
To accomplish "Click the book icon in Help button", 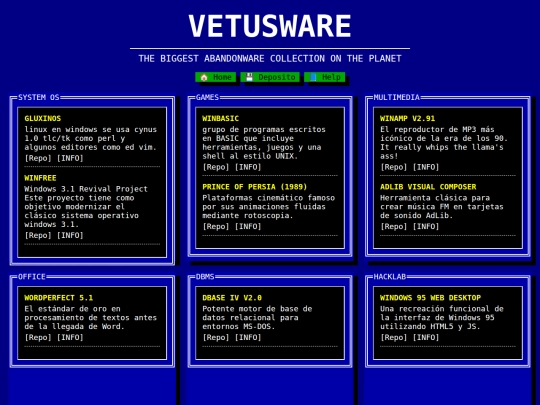I will point(313,77).
